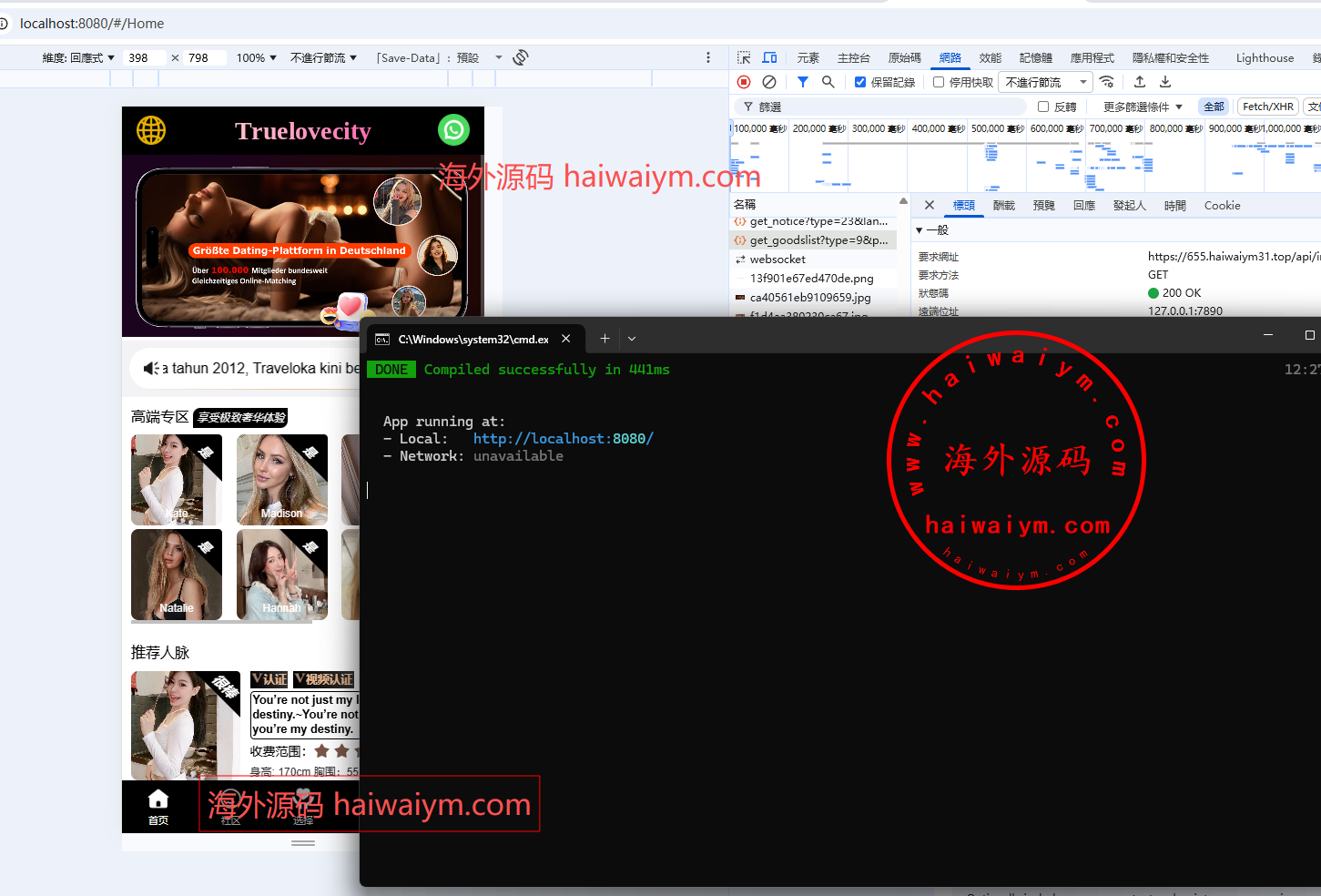This screenshot has height=896, width=1321.
Task: Toggle the device toolbar icon
Action: coord(769,57)
